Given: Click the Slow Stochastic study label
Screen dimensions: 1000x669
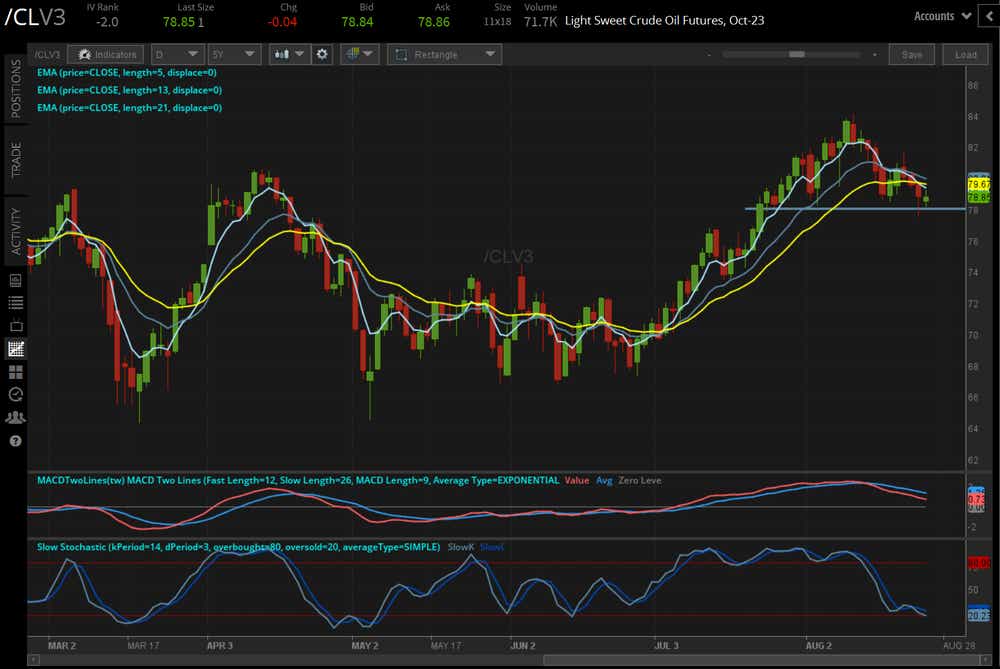Looking at the screenshot, I should click(x=238, y=547).
